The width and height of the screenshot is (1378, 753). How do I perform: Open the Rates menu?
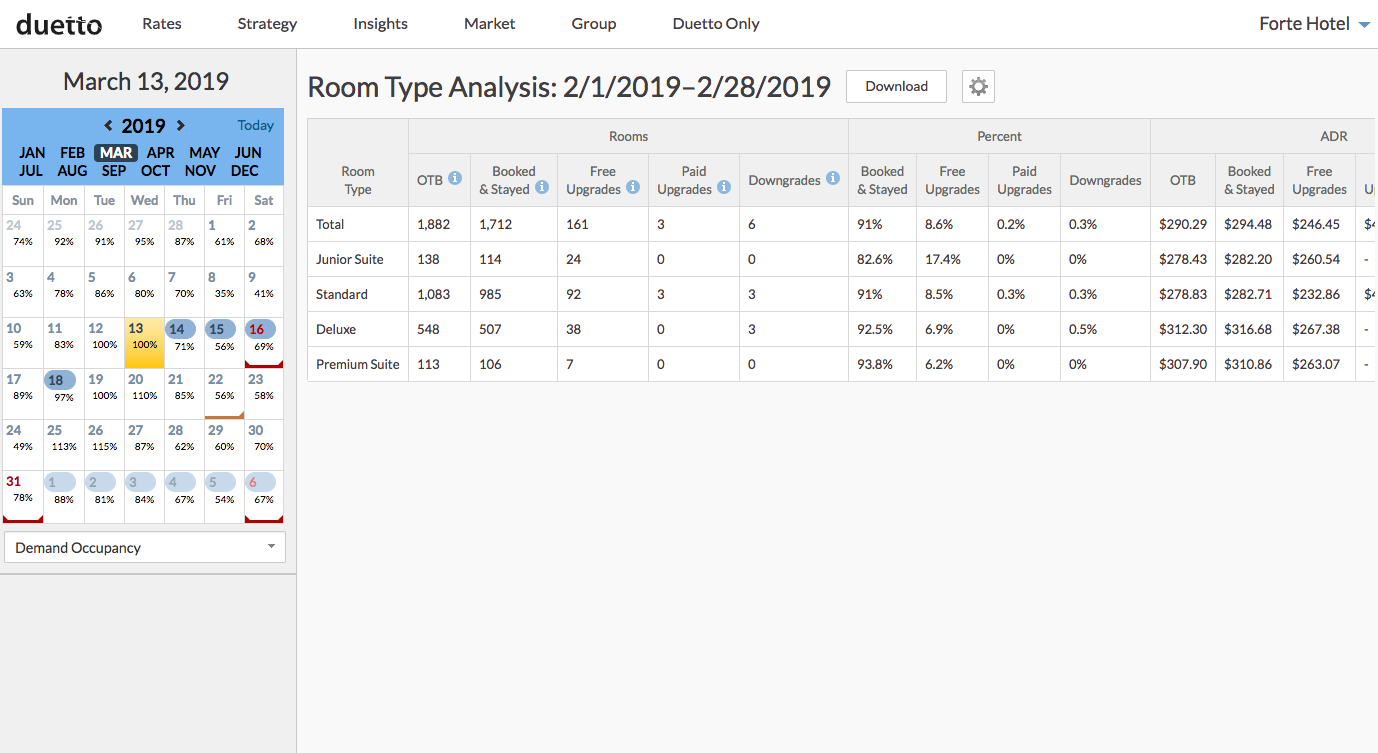(x=162, y=24)
